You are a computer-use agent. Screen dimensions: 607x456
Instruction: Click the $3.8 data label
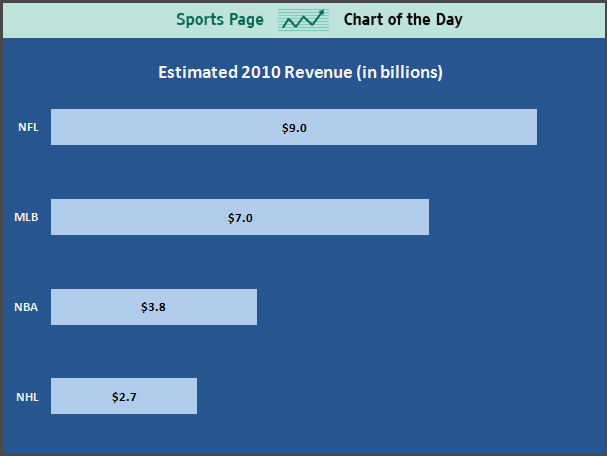[x=153, y=307]
